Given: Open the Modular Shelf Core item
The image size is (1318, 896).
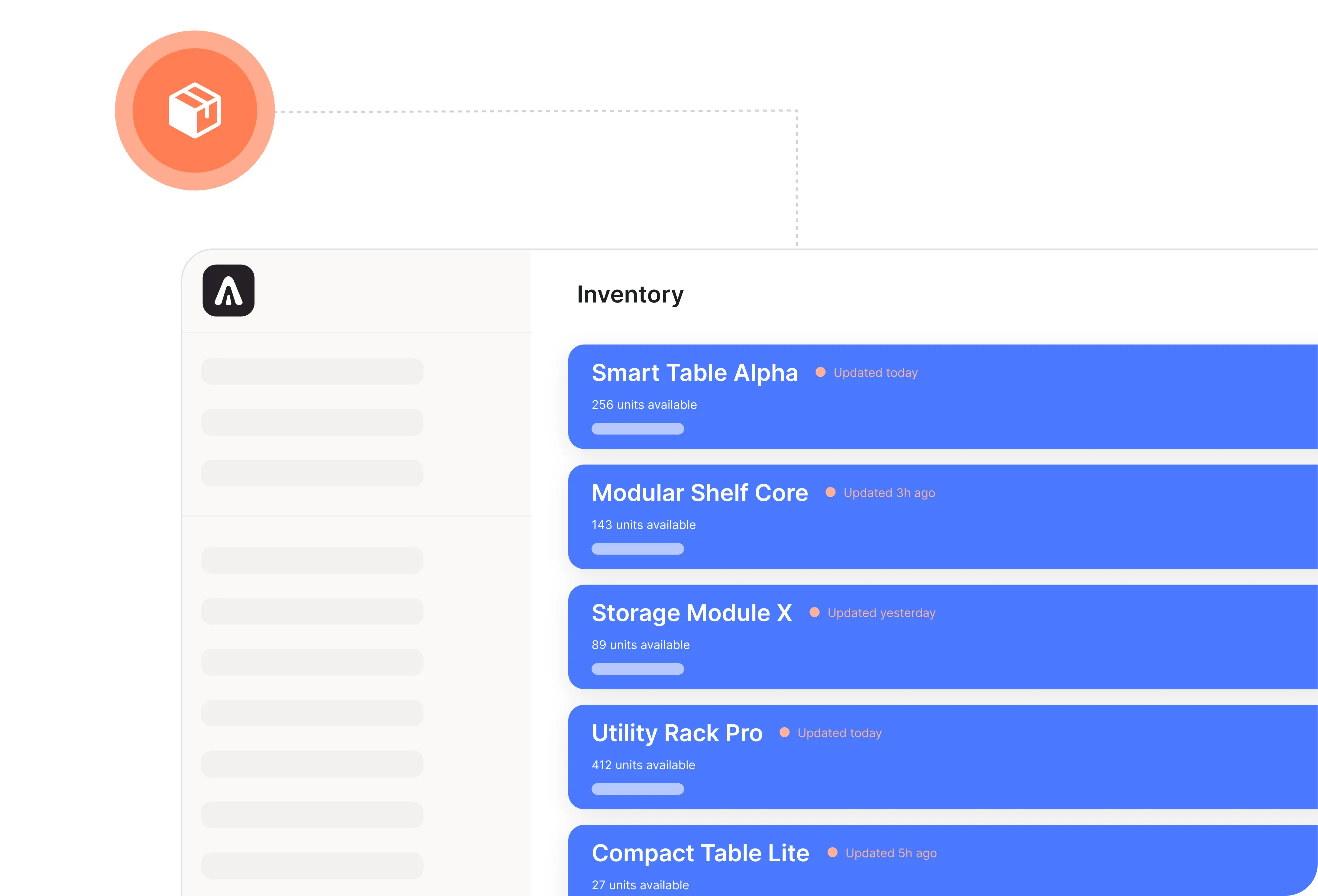Looking at the screenshot, I should [x=699, y=493].
